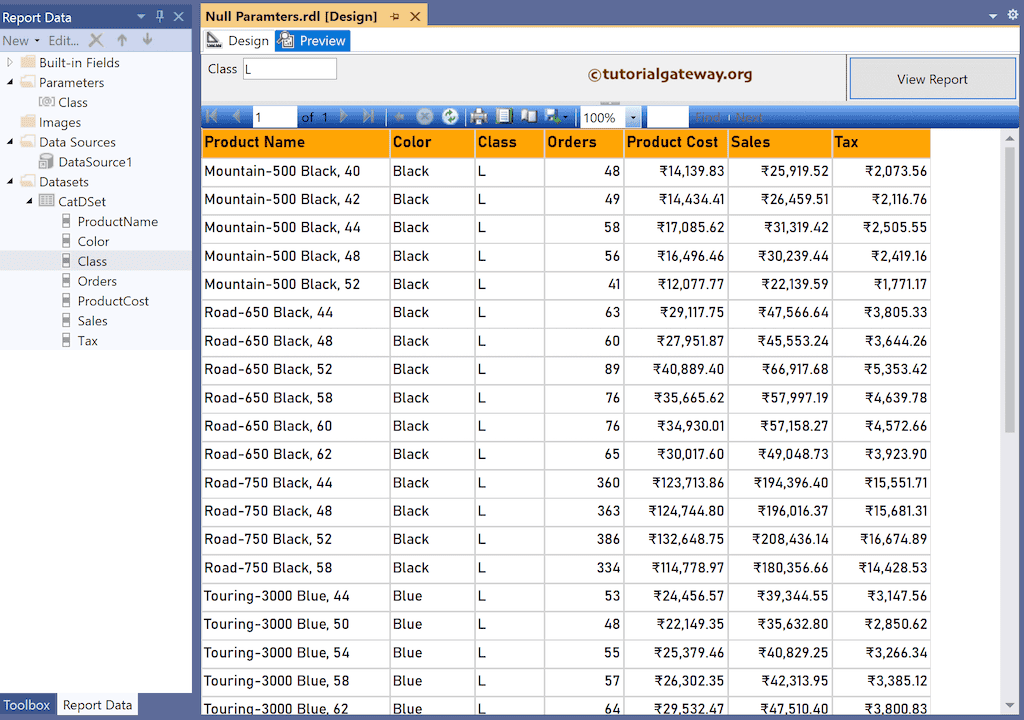This screenshot has width=1024, height=720.
Task: Select the ProductCost field in CatDSet
Action: [x=113, y=301]
